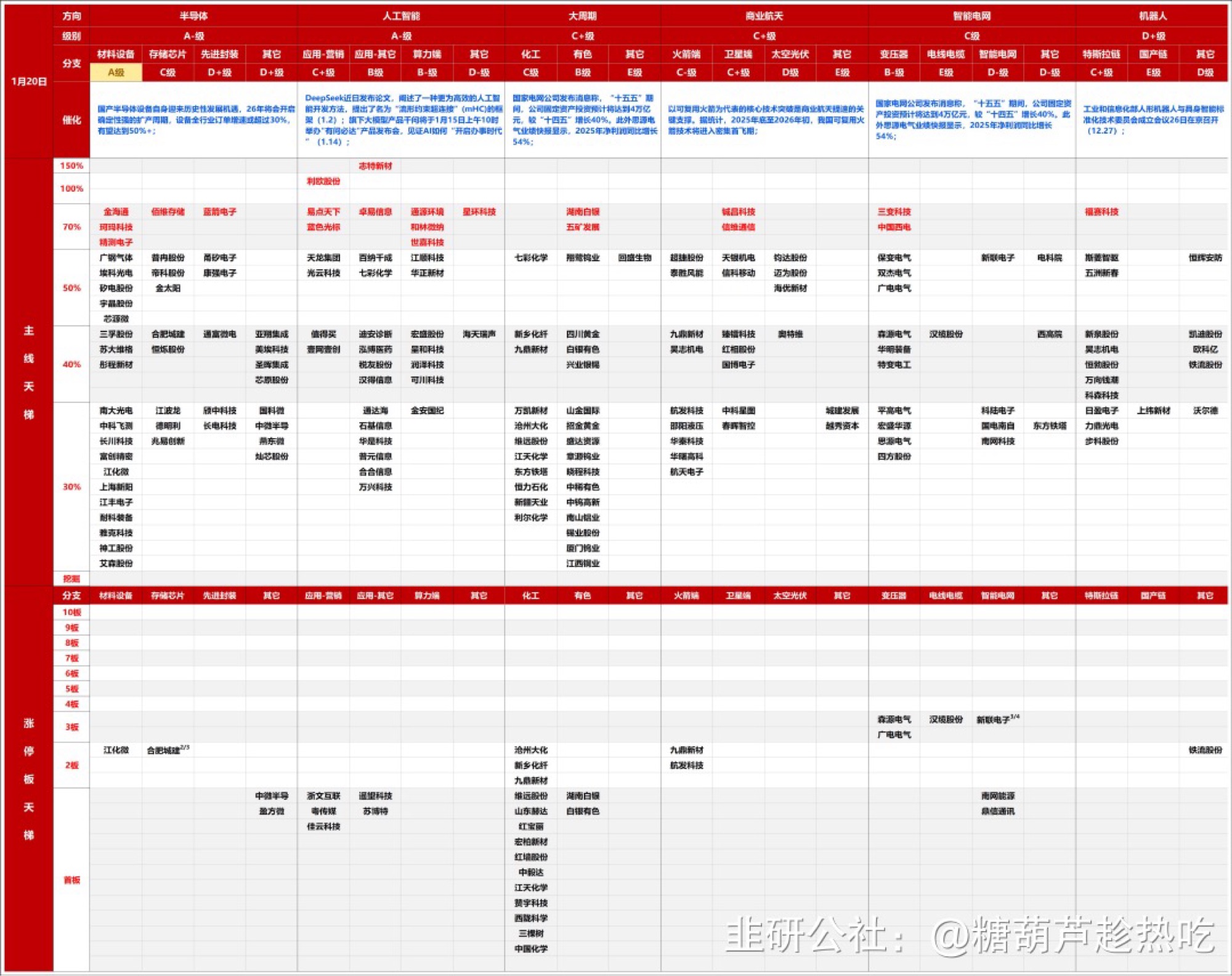Viewport: 1232px width, 976px height.
Task: Click the 利欧股份 stock cell
Action: pos(323,181)
